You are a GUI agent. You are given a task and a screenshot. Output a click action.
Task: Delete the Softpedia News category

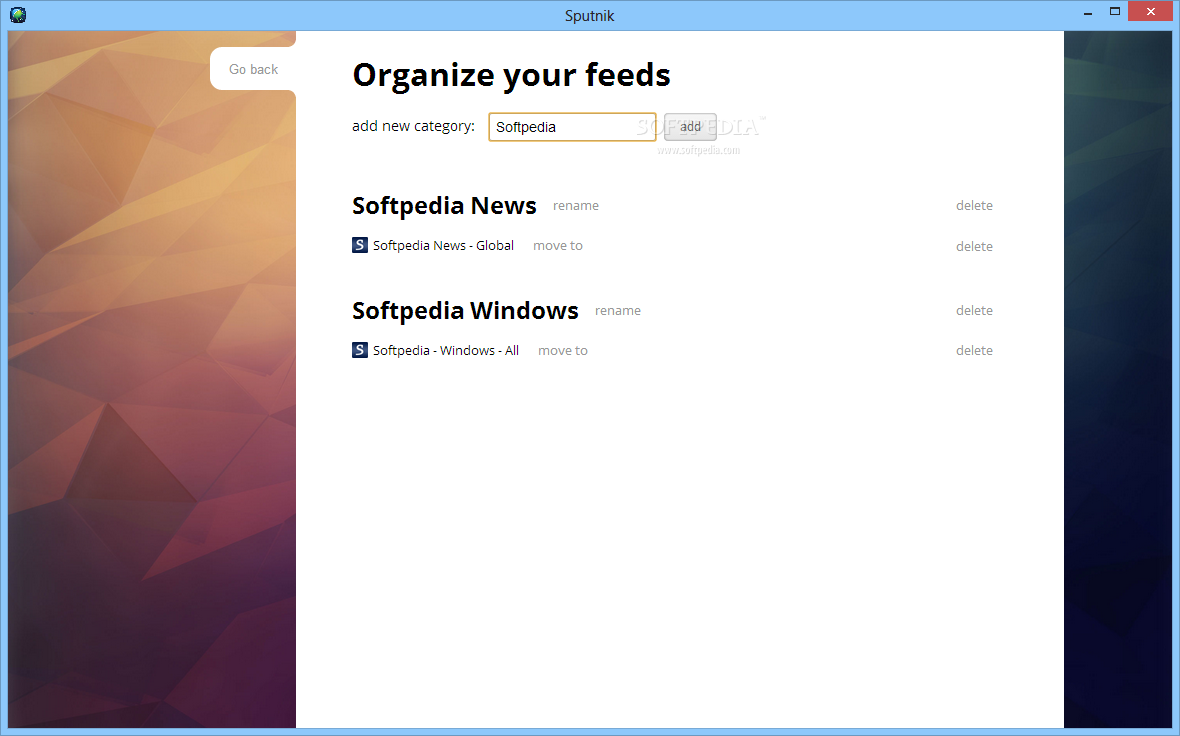coord(974,206)
